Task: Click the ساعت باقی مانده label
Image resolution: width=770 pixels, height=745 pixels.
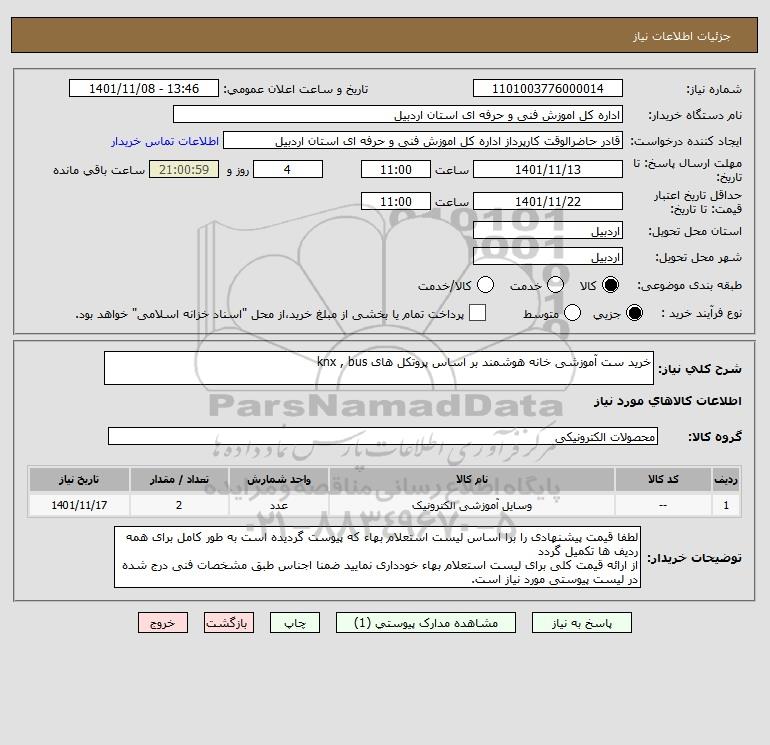Action: pos(99,170)
